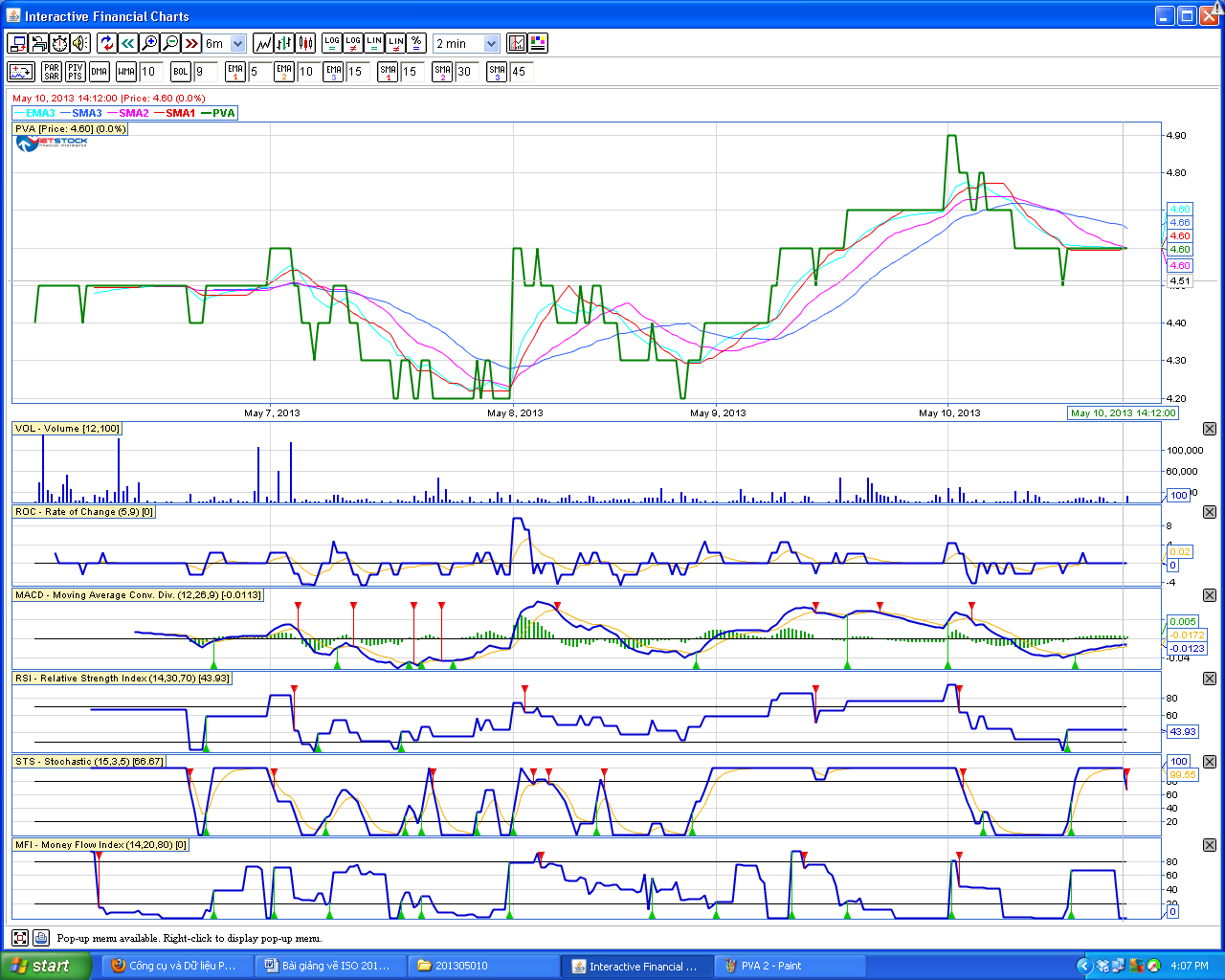Open the 6m time range dropdown
1225x980 pixels.
click(x=226, y=43)
